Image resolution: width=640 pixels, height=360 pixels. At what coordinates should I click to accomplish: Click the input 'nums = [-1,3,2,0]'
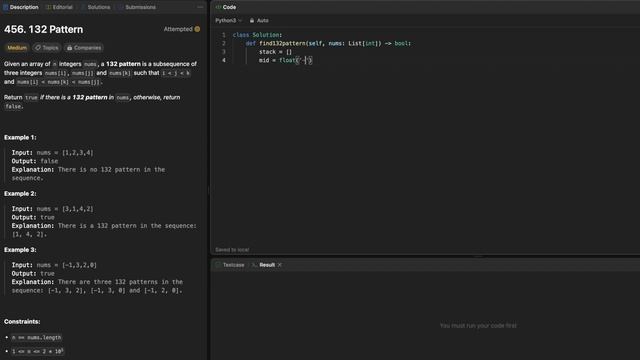click(x=67, y=265)
